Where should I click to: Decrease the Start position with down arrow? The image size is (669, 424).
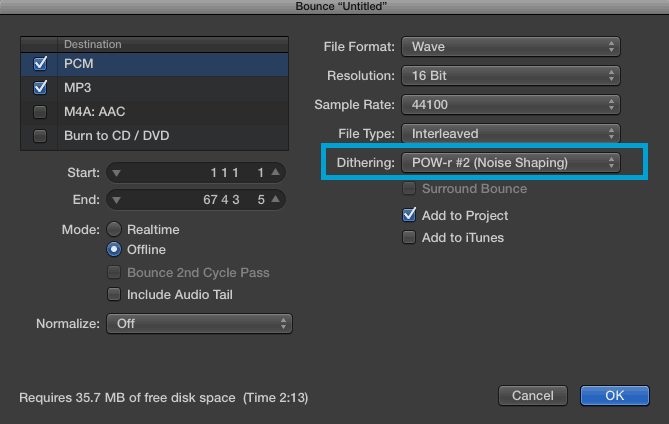pyautogui.click(x=116, y=173)
